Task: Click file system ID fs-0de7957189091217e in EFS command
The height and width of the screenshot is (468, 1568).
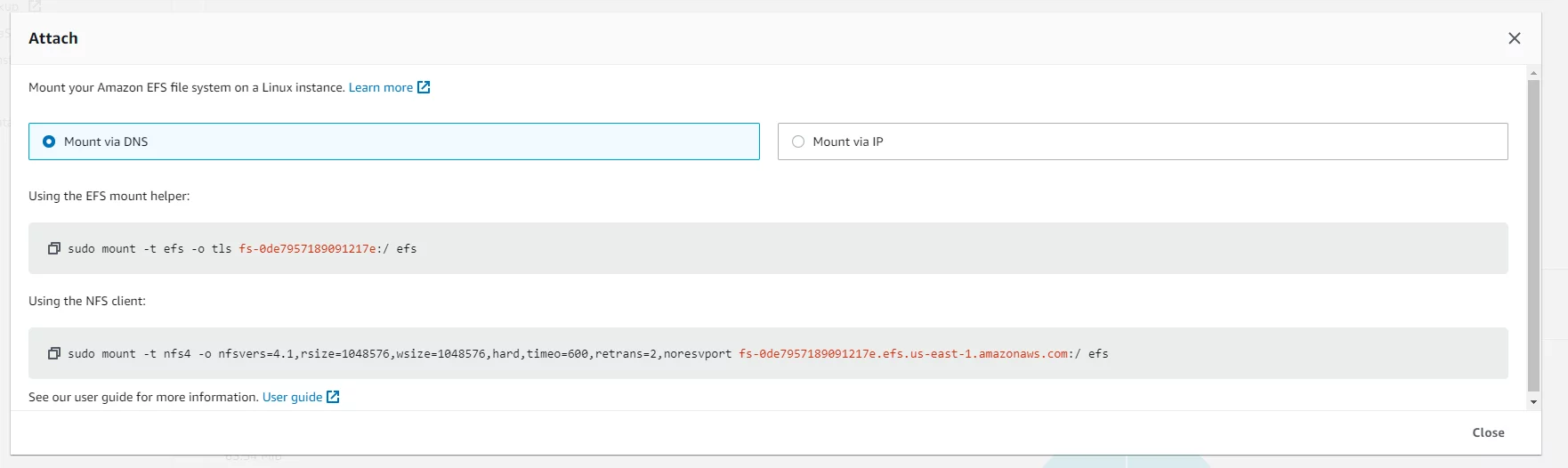Action: click(x=307, y=249)
